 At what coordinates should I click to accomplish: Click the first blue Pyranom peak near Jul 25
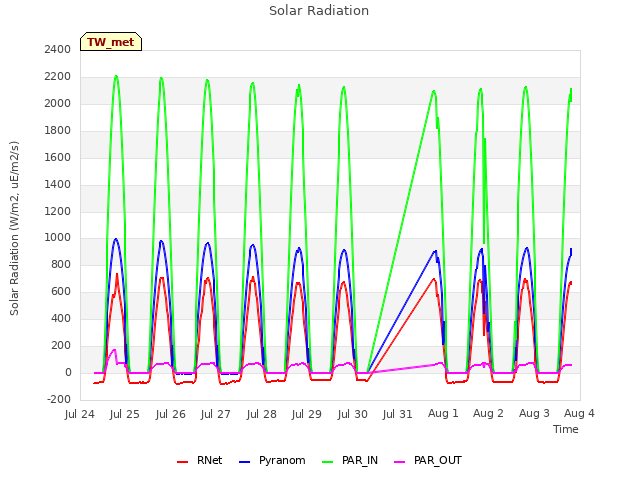[116, 239]
